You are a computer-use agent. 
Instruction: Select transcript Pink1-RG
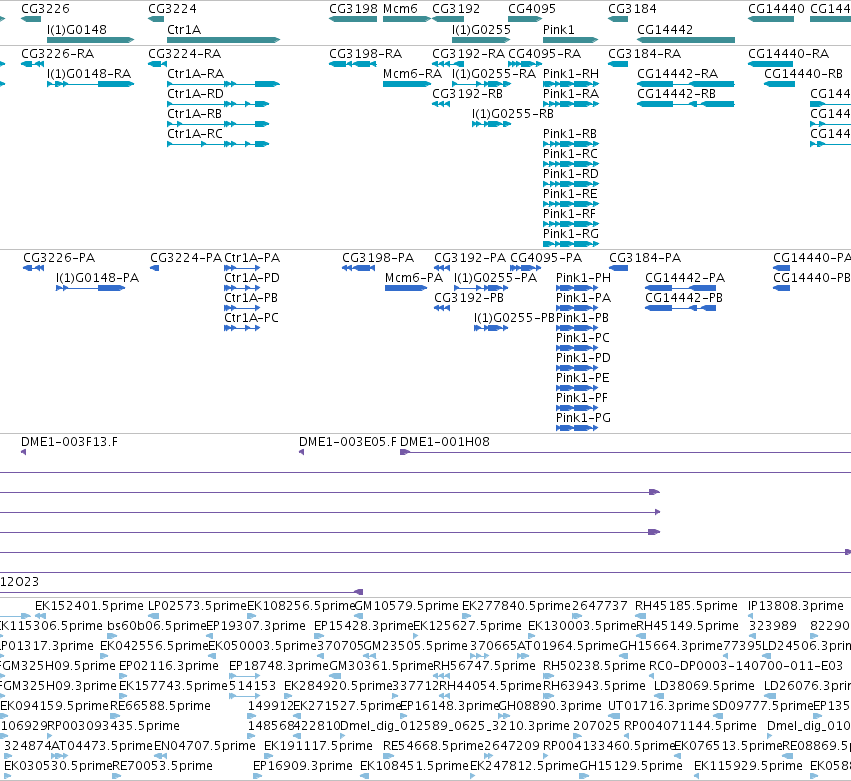(x=571, y=244)
